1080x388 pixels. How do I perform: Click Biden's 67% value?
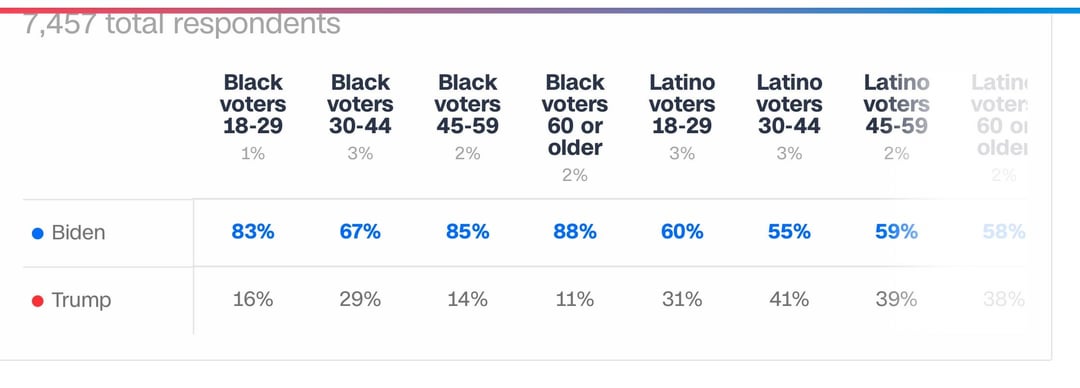click(x=360, y=232)
